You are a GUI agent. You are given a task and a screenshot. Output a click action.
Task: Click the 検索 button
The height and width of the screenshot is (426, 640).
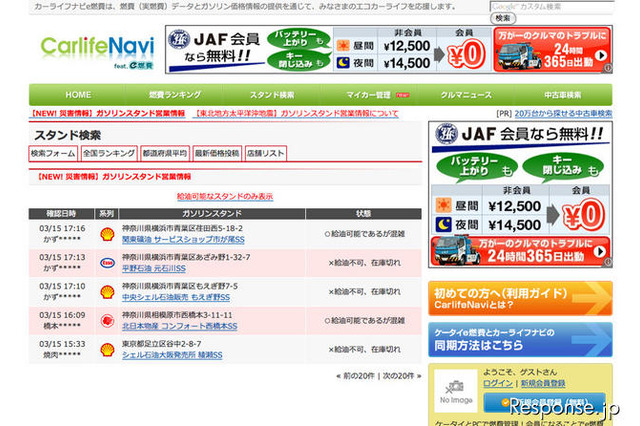point(503,18)
